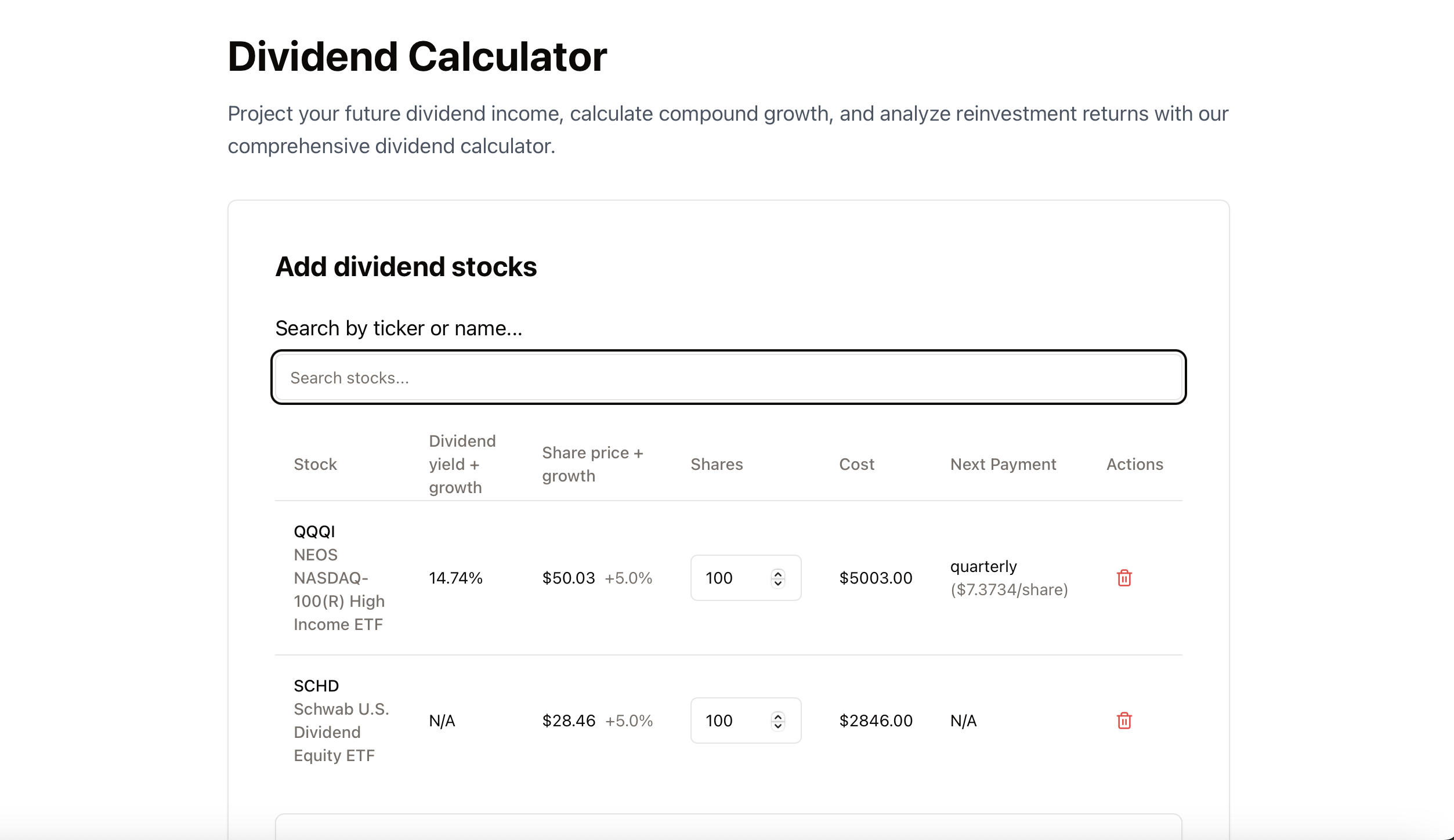This screenshot has height=840, width=1454.
Task: Click the Dividend yield + growth header
Action: pyautogui.click(x=462, y=464)
